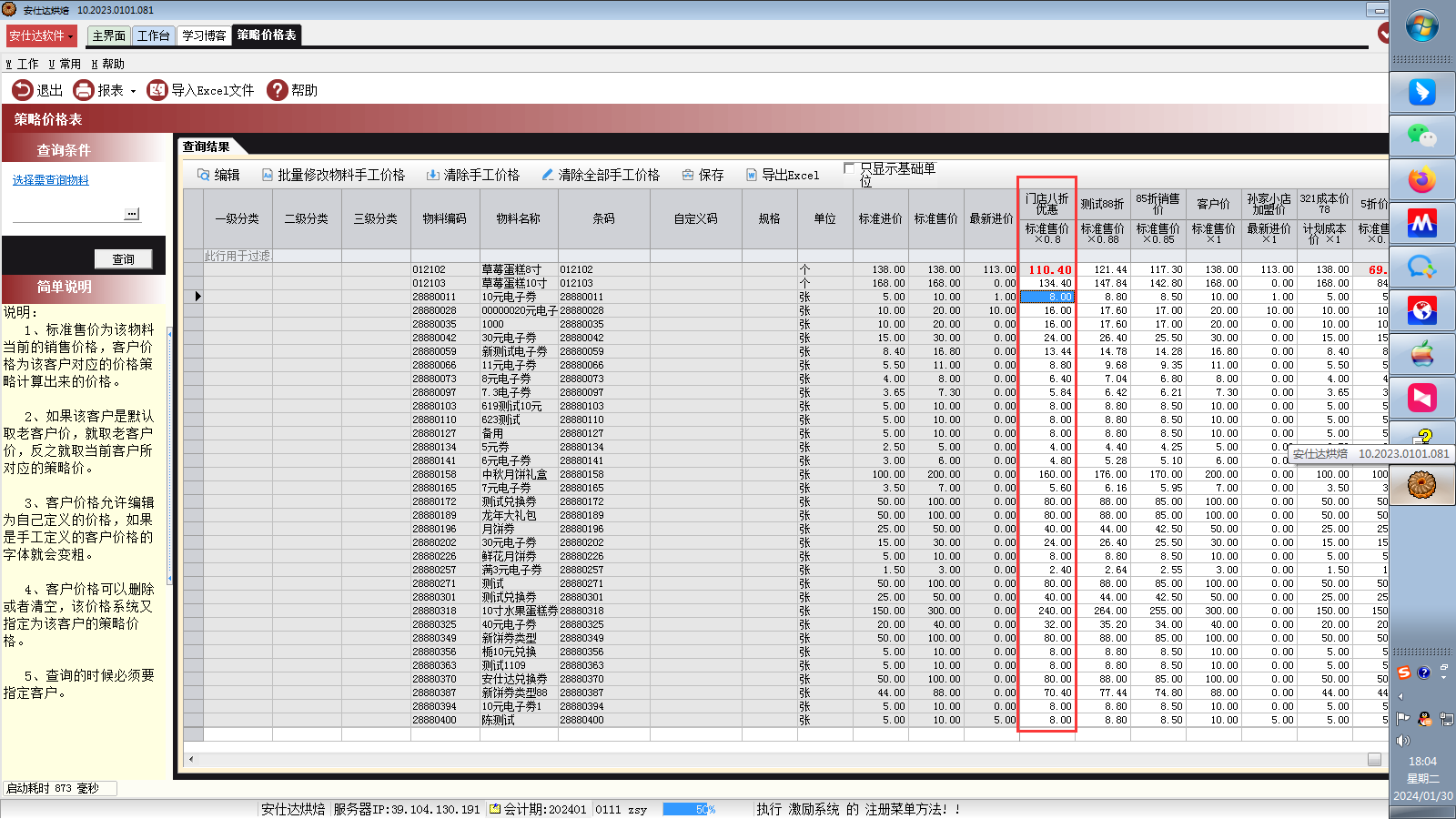Click the 客户价 column header

tap(1213, 204)
